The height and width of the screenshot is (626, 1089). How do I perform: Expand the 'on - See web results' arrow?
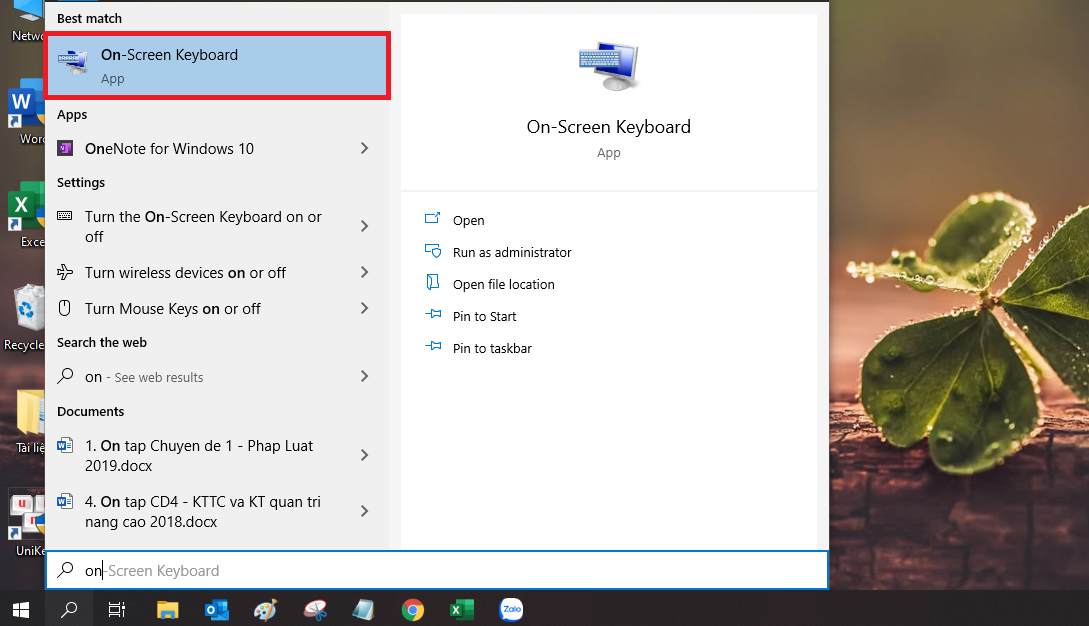pyautogui.click(x=364, y=376)
